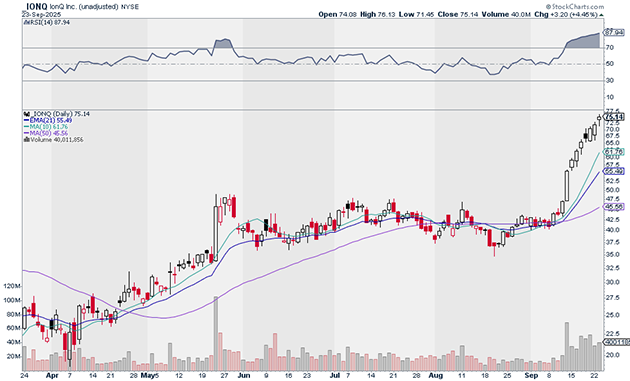Click the 10 label on the RSI axis

click(x=610, y=97)
